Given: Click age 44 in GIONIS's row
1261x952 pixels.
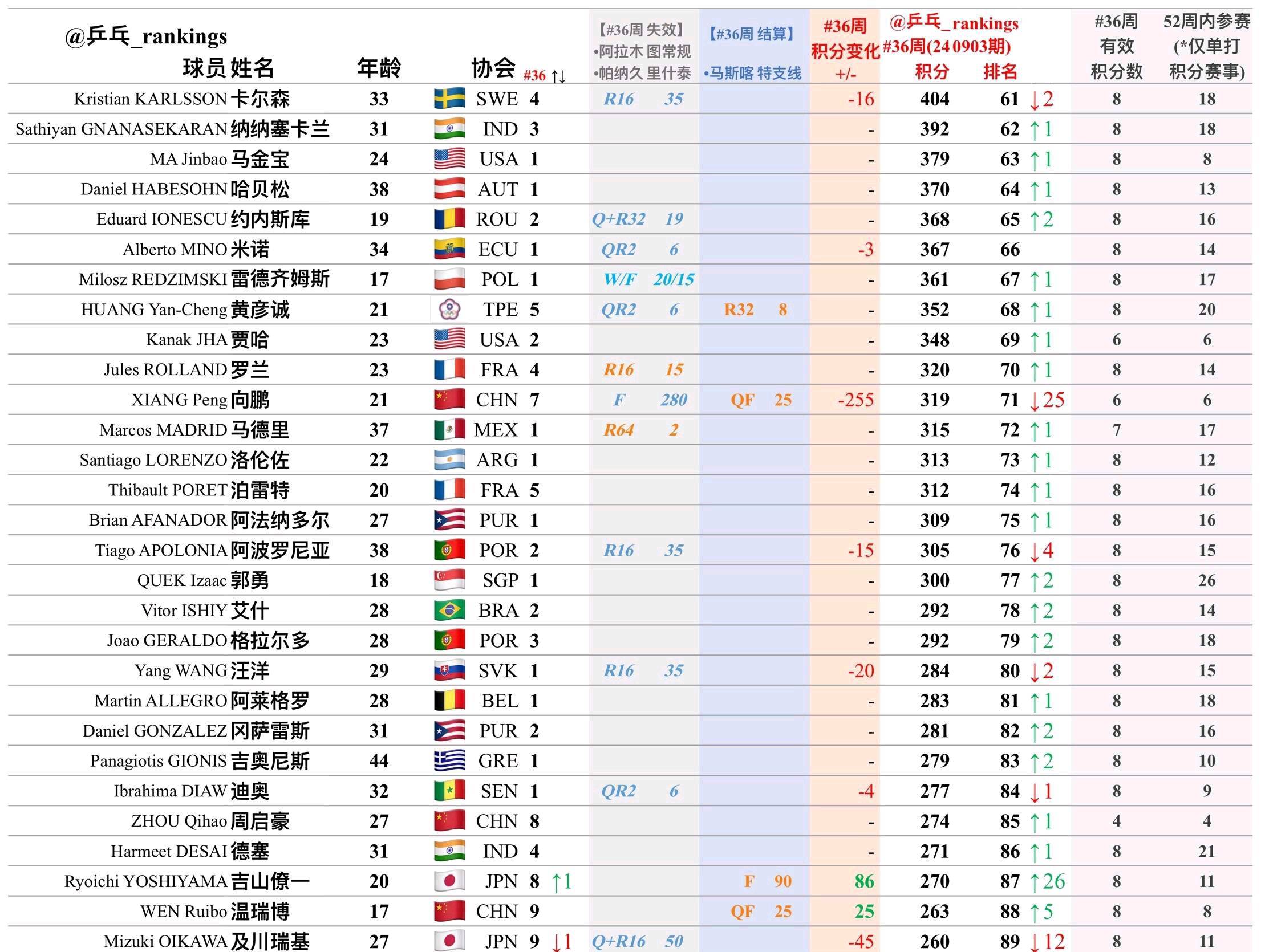Looking at the screenshot, I should pos(379,761).
